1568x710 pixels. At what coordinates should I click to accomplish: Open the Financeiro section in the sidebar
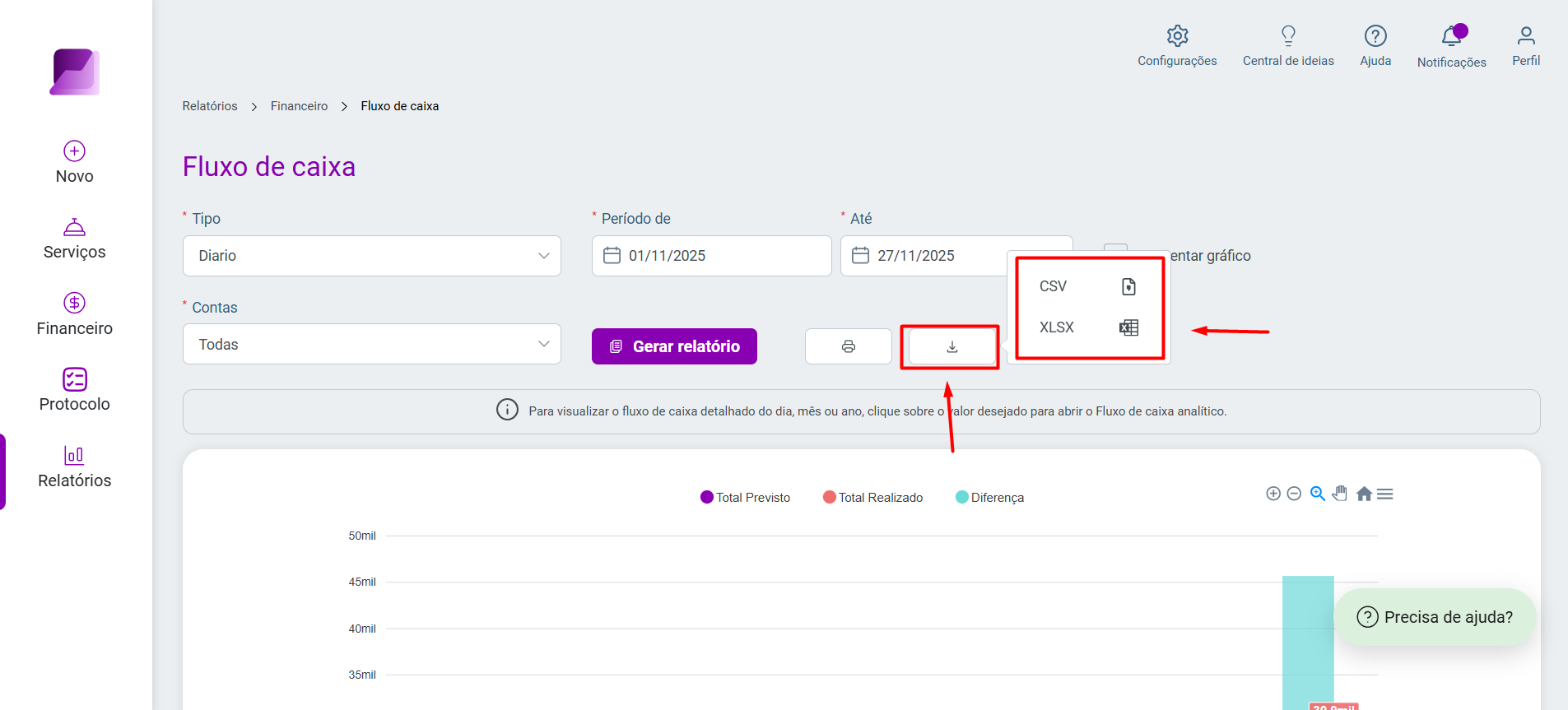[x=75, y=315]
